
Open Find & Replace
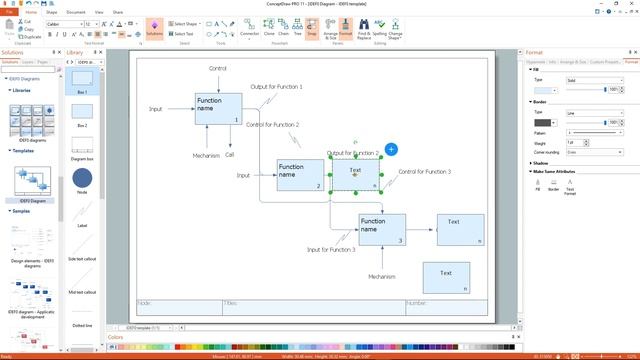(x=364, y=29)
